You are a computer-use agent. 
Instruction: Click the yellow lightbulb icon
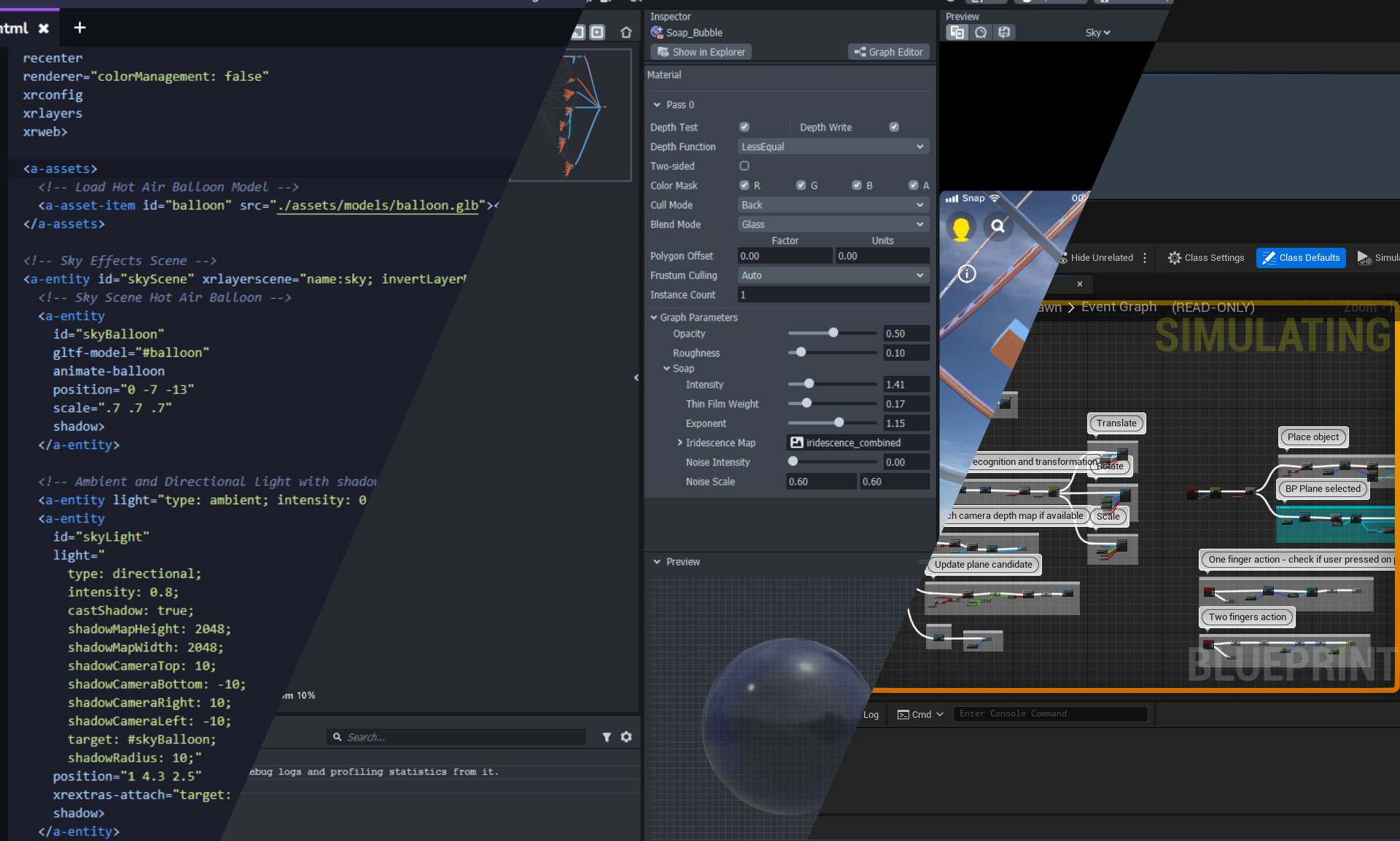pyautogui.click(x=961, y=228)
